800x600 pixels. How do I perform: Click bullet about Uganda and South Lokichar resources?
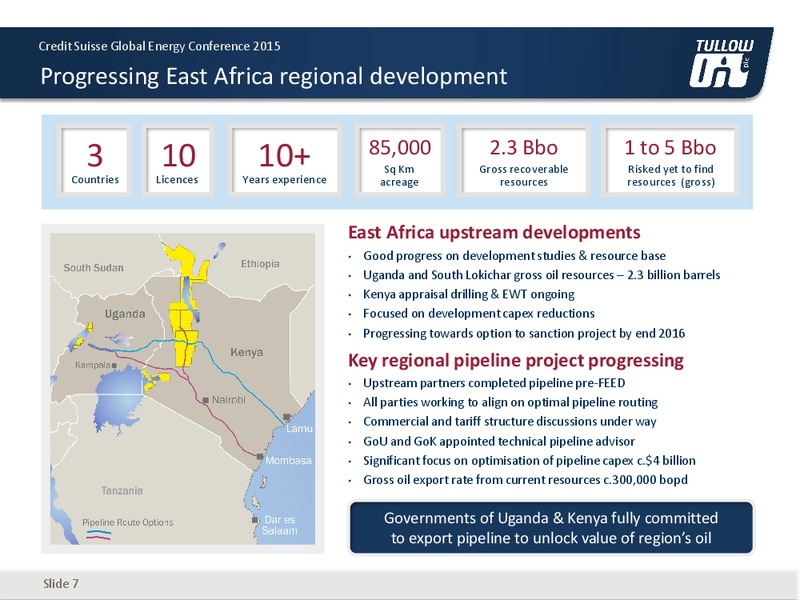[541, 275]
